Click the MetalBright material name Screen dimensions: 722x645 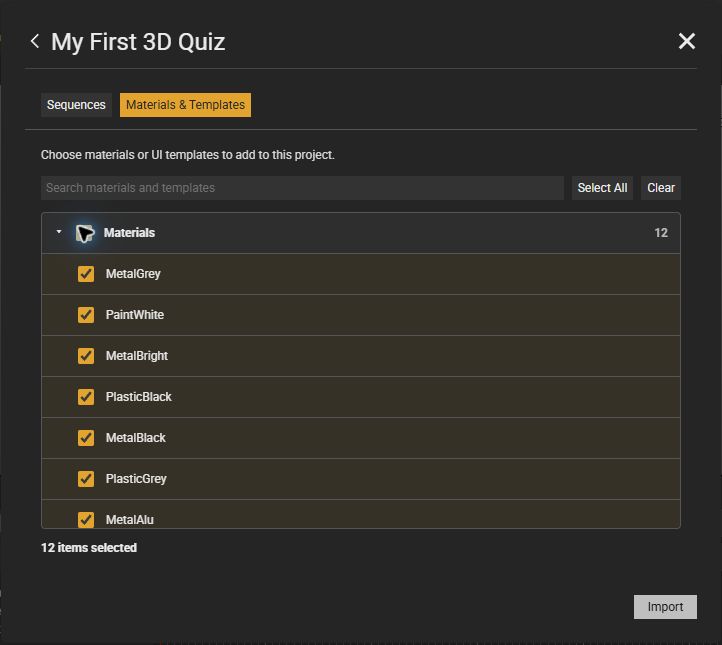pos(137,356)
